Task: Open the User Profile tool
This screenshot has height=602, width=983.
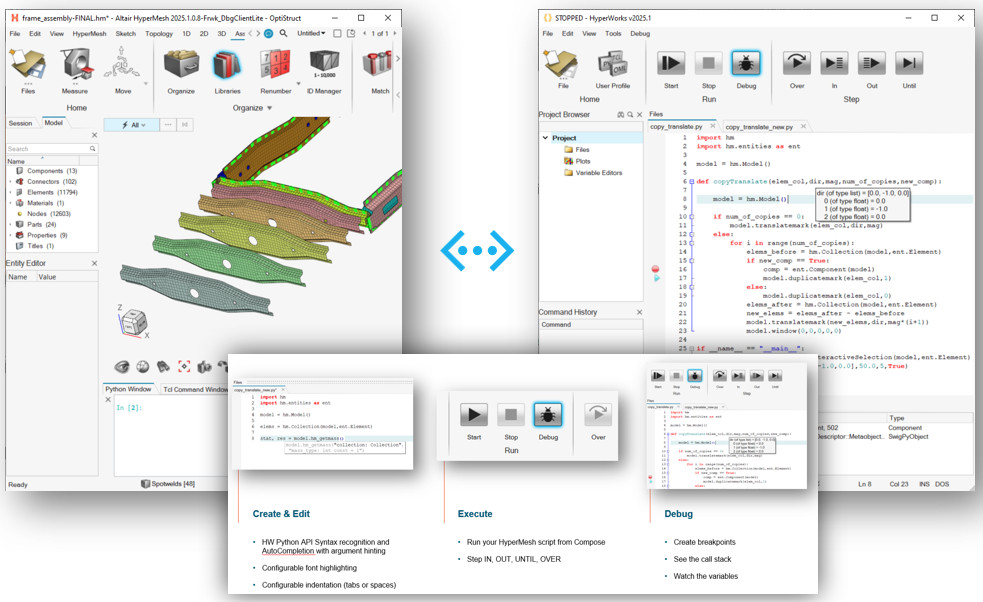Action: pyautogui.click(x=612, y=68)
